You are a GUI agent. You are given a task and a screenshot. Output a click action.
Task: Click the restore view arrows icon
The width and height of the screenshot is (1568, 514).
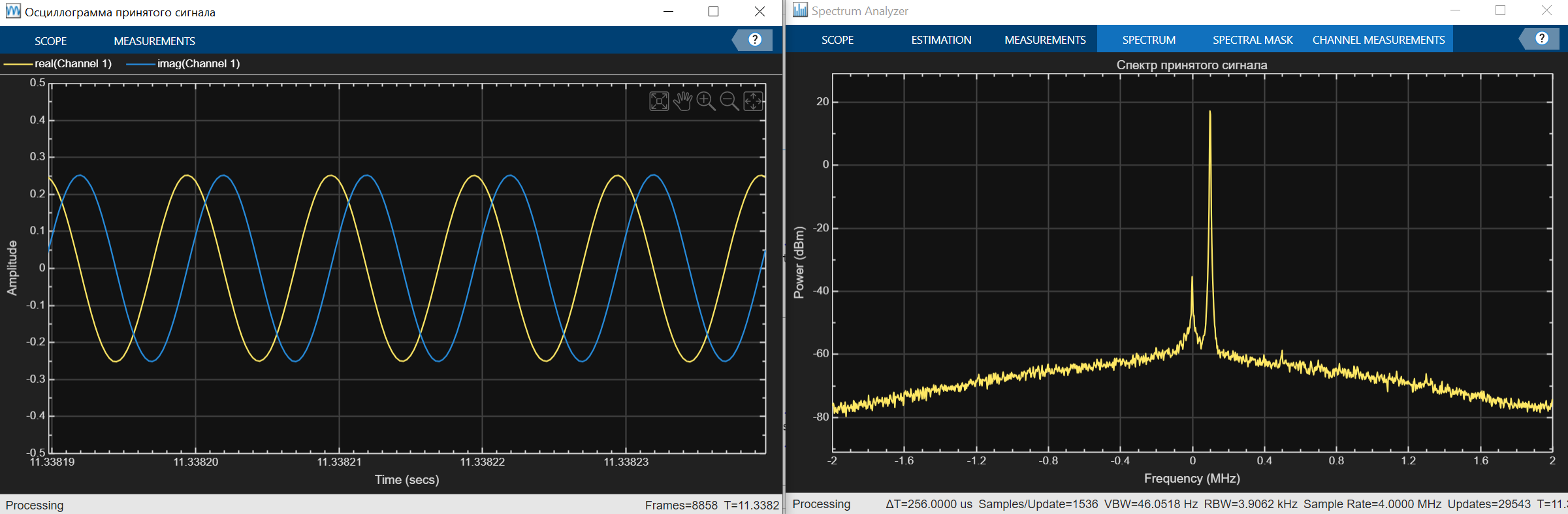pos(753,101)
